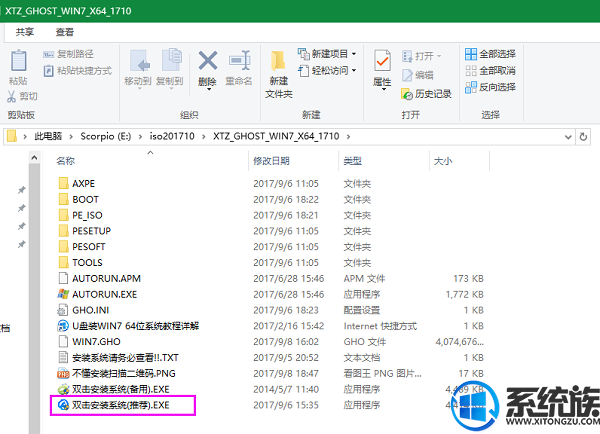The image size is (600, 434).
Task: Sort by Name (名称) column header
Action: click(65, 161)
